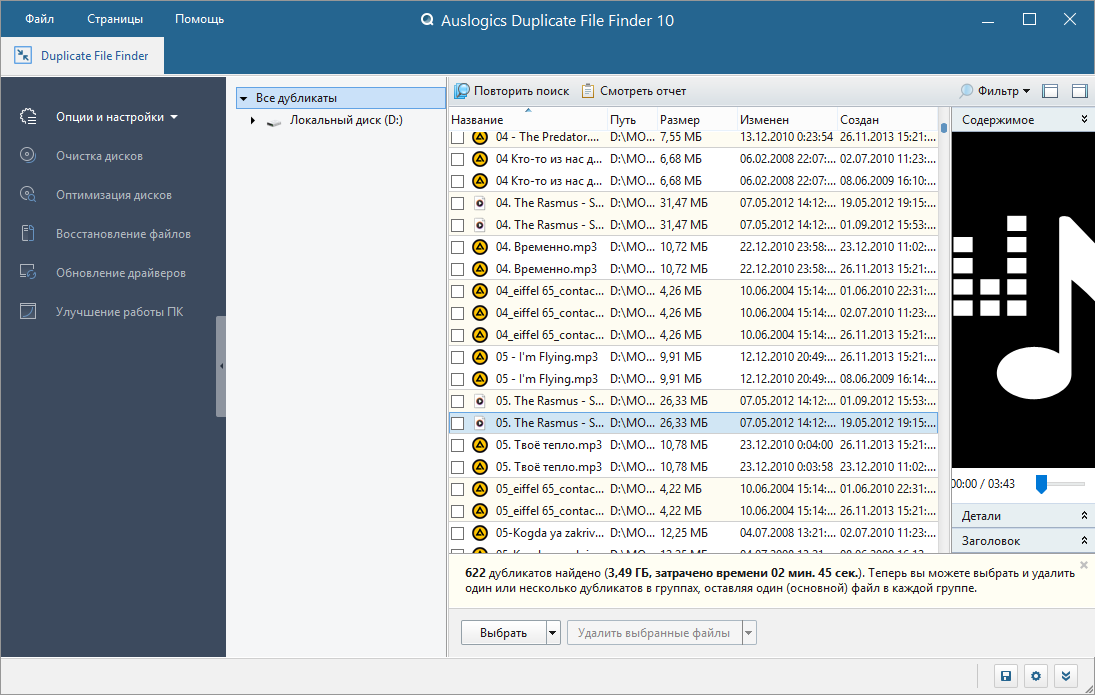1095x695 pixels.
Task: Click the driver update sidebar icon
Action: click(28, 272)
